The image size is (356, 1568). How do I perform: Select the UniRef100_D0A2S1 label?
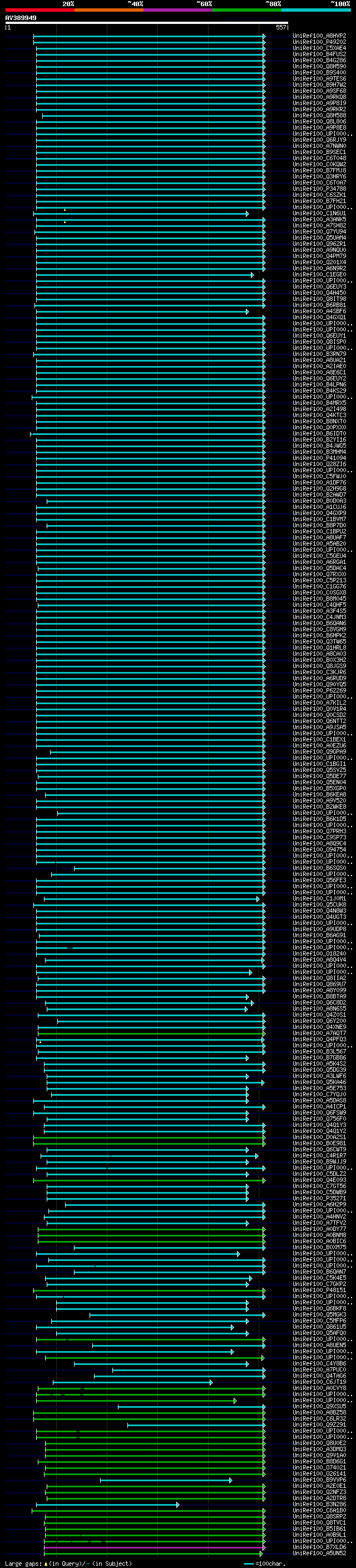coord(319,1137)
